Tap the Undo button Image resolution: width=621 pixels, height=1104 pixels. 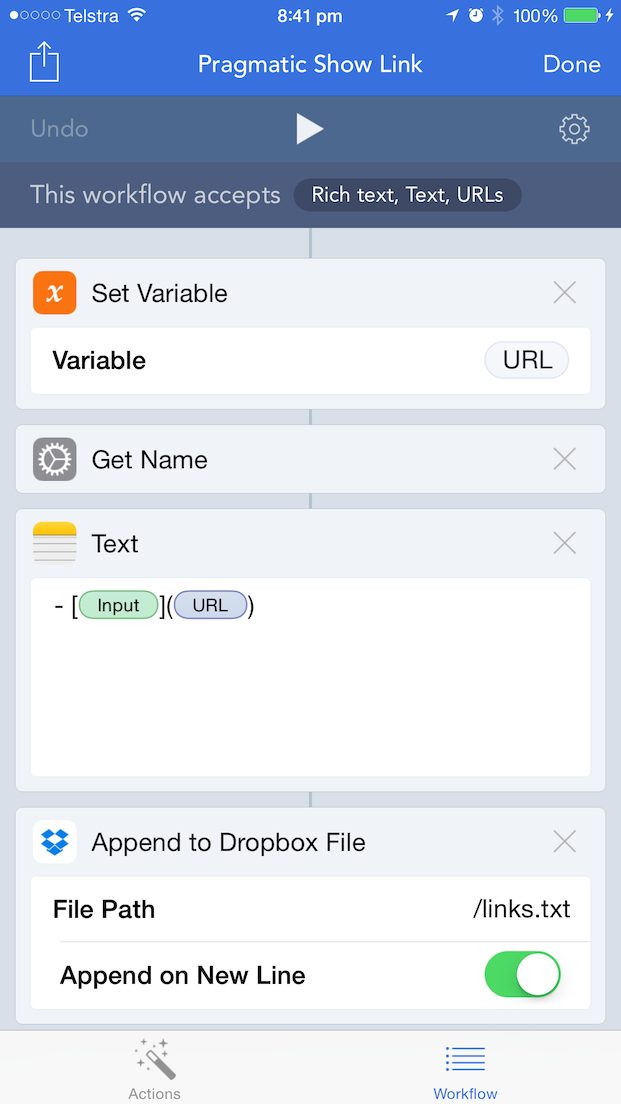coord(59,129)
